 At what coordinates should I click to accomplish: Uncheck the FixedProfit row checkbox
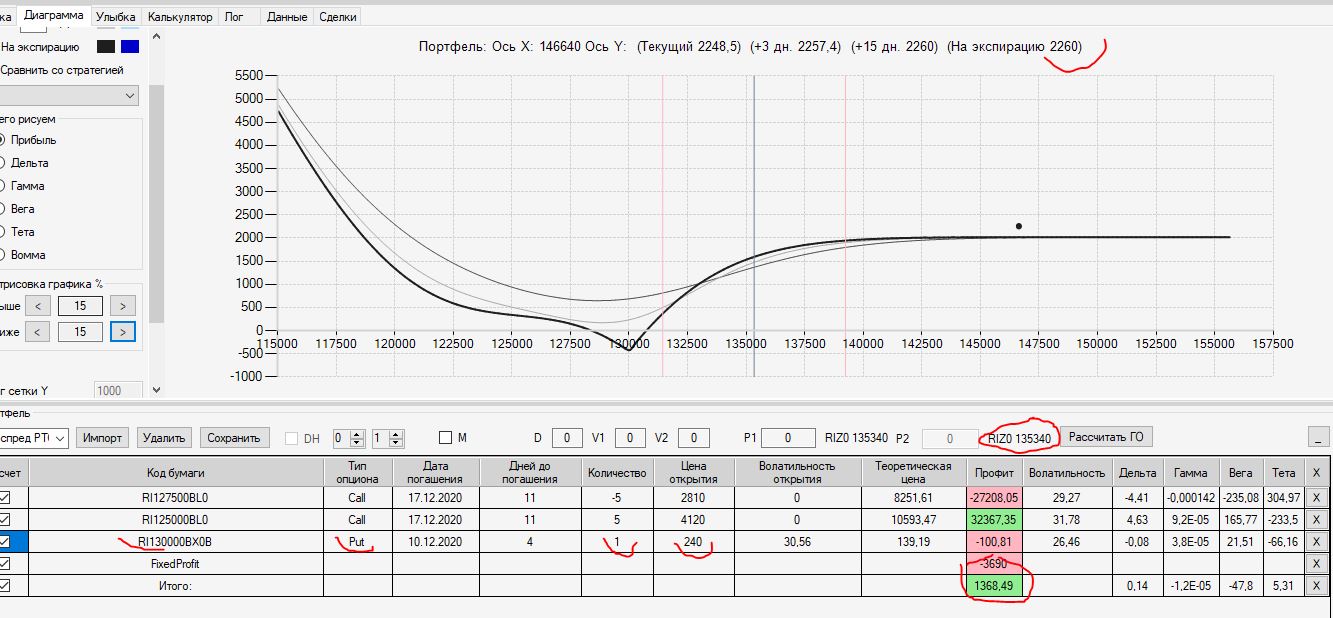tap(7, 564)
